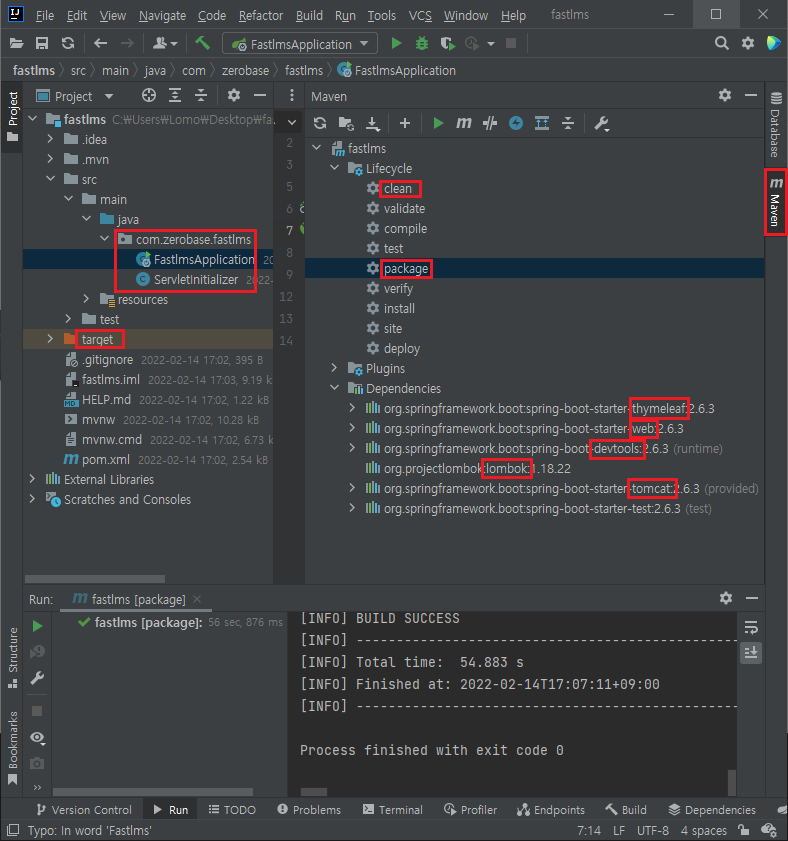The image size is (788, 841).
Task: Build project hammer icon
Action: (x=202, y=43)
